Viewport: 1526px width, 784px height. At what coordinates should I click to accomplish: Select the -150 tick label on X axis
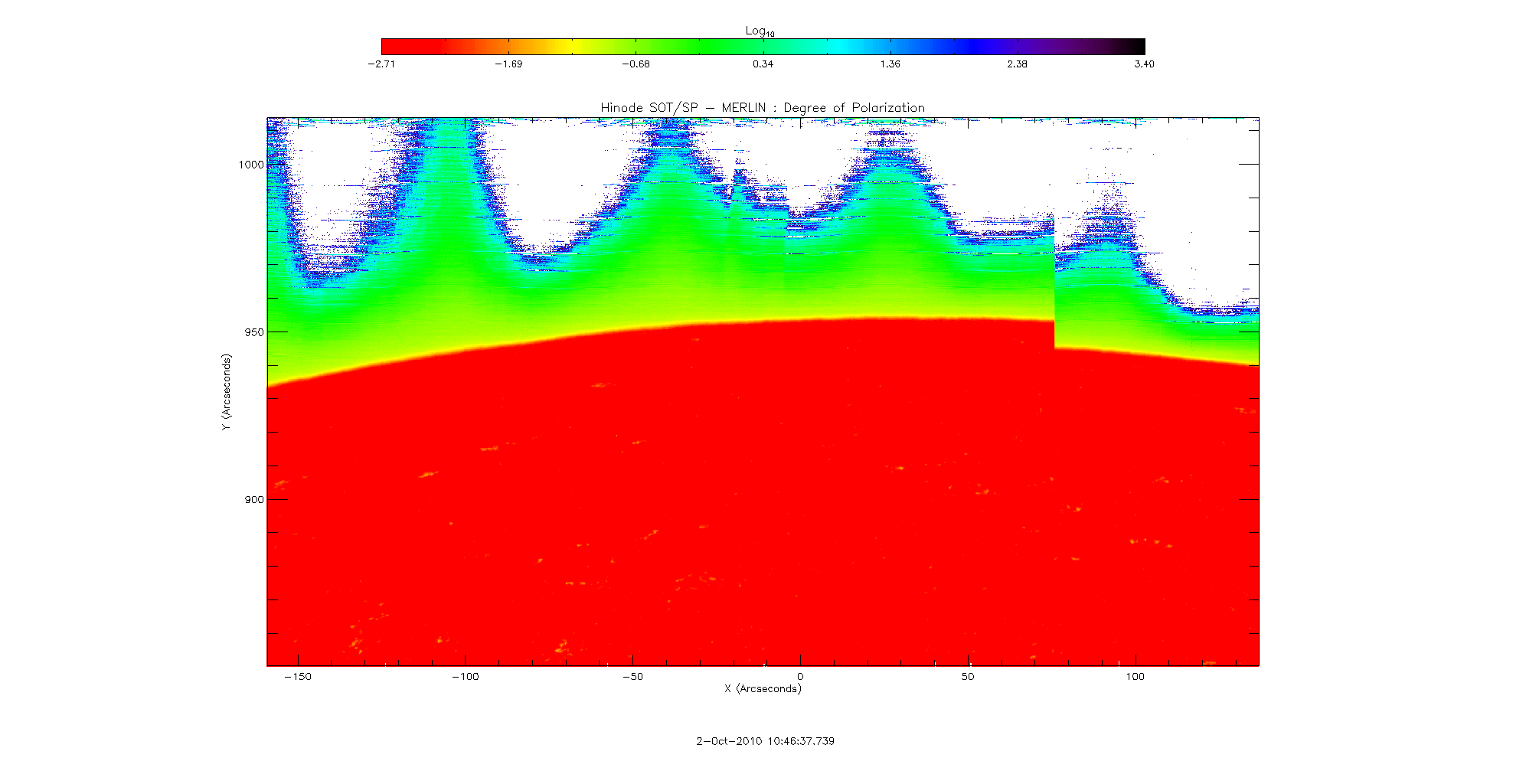pyautogui.click(x=297, y=677)
